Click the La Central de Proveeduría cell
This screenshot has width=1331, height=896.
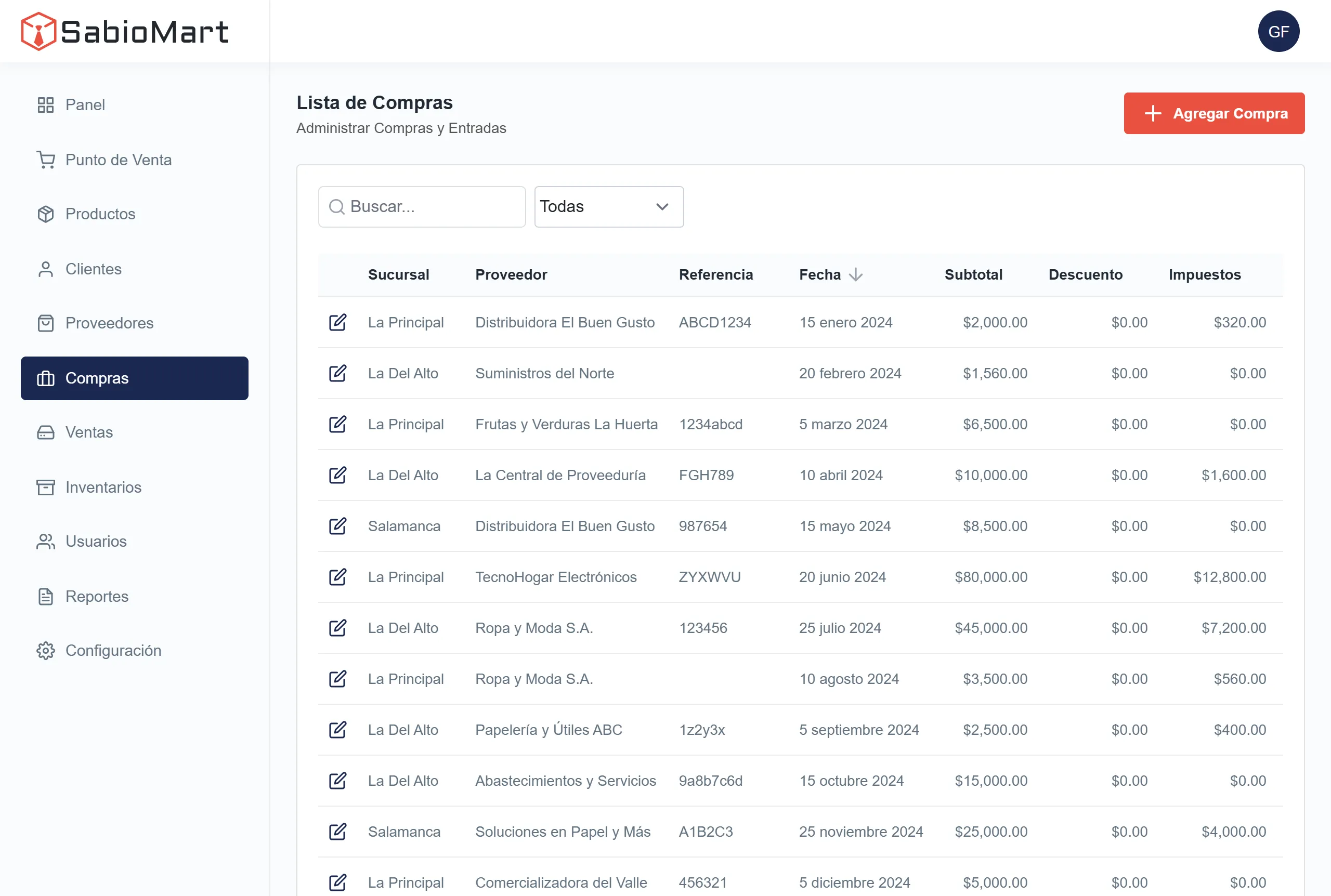560,475
